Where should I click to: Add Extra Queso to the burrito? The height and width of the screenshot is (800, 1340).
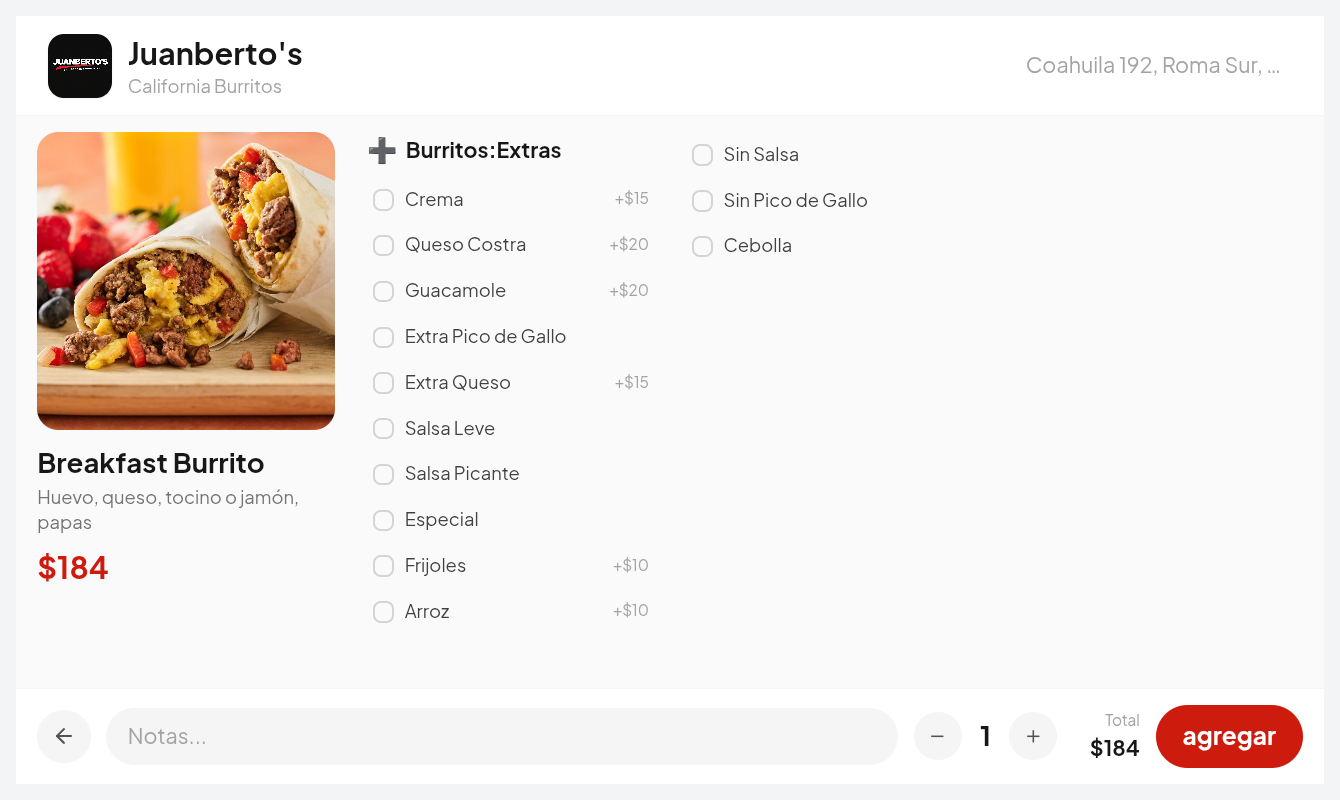383,383
